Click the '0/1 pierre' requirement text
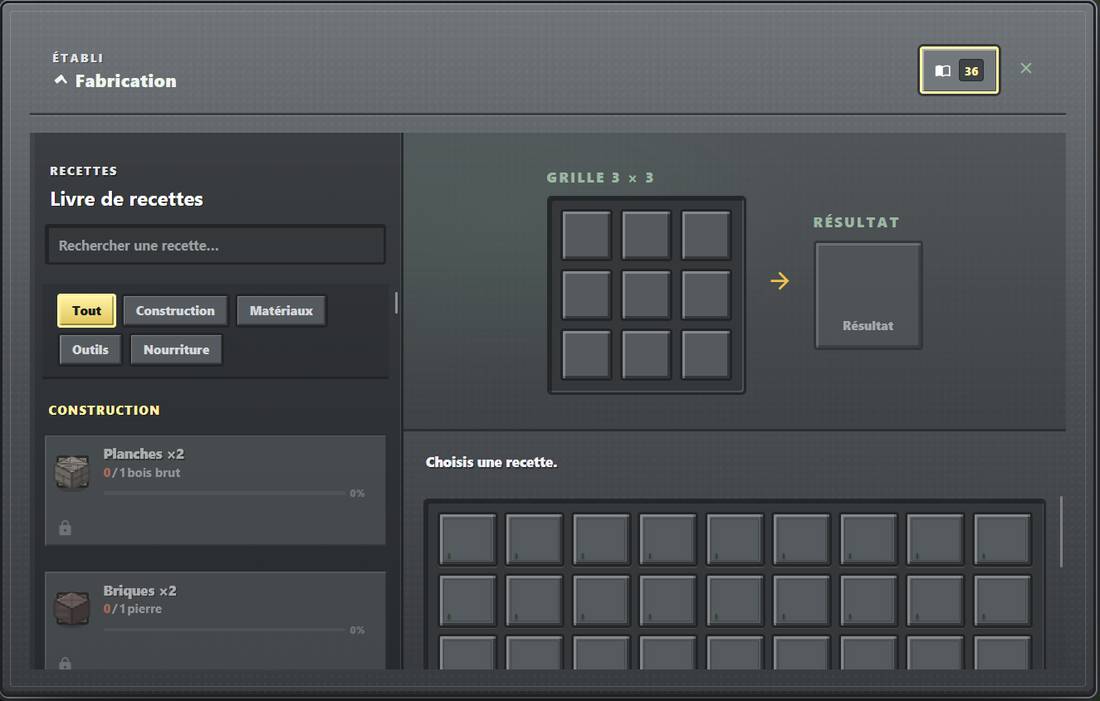The height and width of the screenshot is (701, 1100). click(133, 609)
